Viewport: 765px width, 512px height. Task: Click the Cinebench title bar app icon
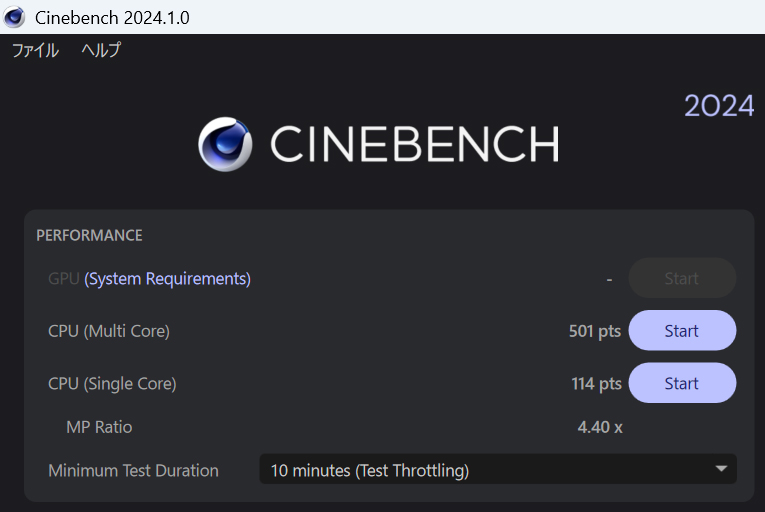14,17
